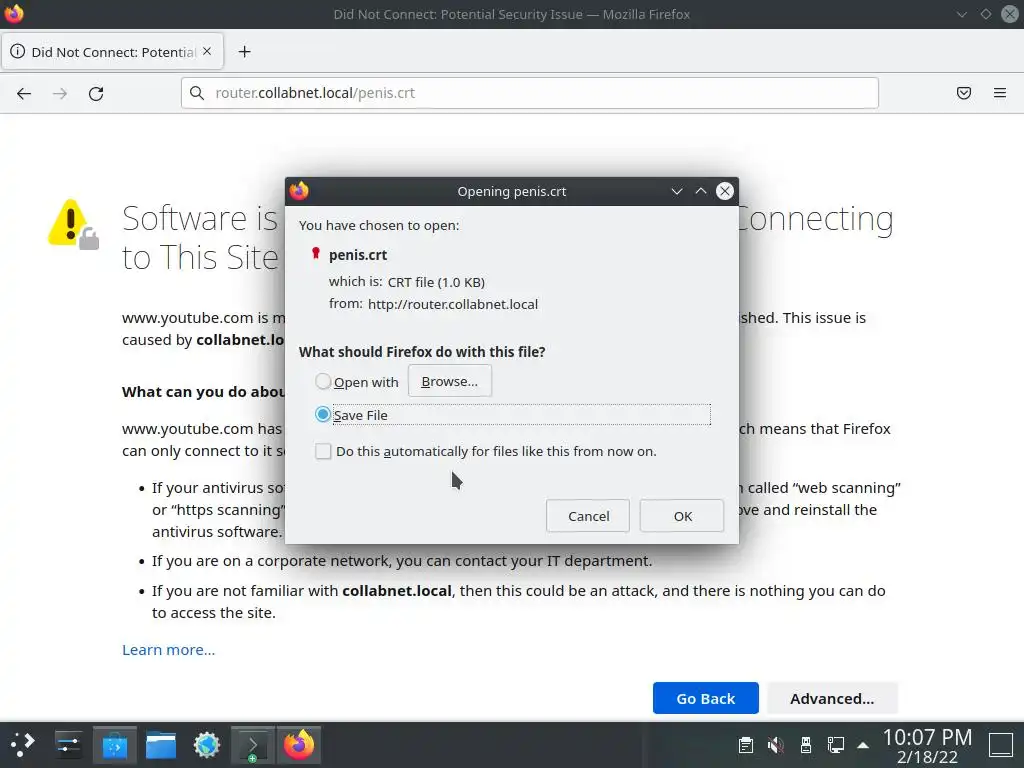
Task: Click Cancel in the download dialog
Action: tap(588, 516)
